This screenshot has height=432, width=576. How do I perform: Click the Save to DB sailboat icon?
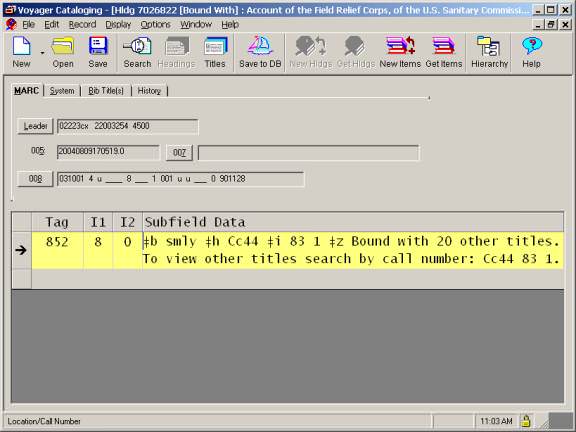click(260, 52)
